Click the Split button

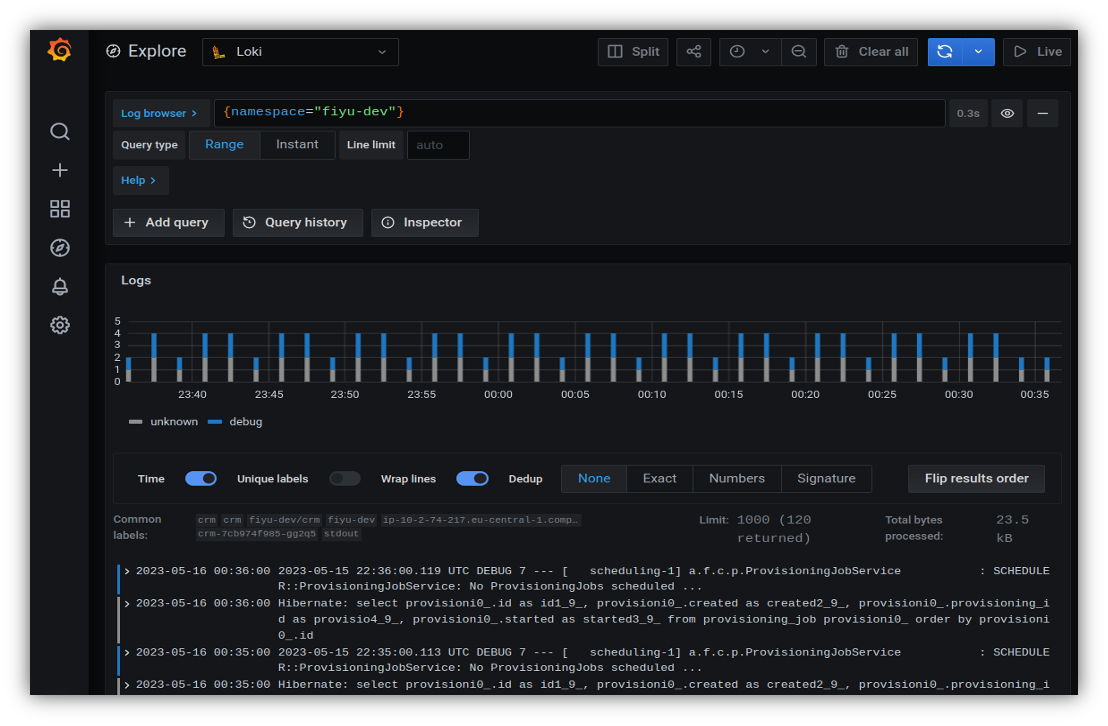(633, 52)
